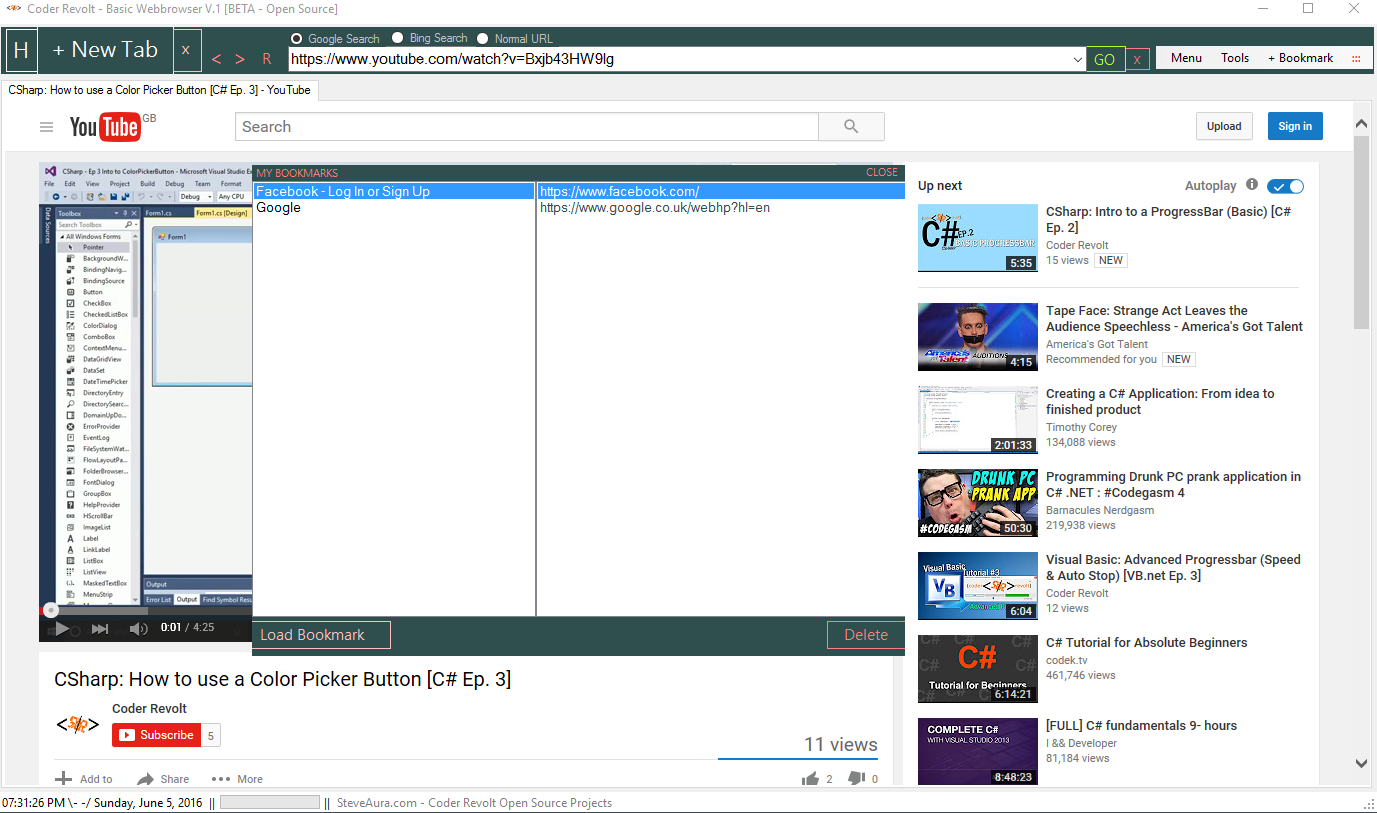Open the URL bar dropdown arrow
1377x813 pixels.
1077,58
